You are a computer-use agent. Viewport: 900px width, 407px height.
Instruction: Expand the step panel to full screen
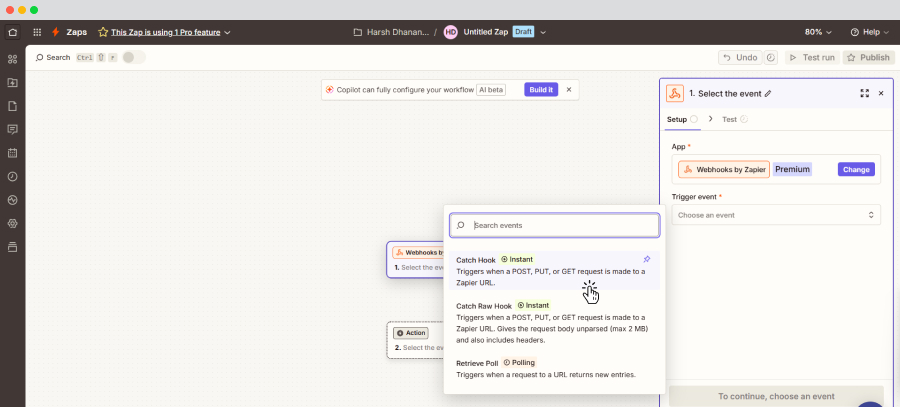click(864, 93)
